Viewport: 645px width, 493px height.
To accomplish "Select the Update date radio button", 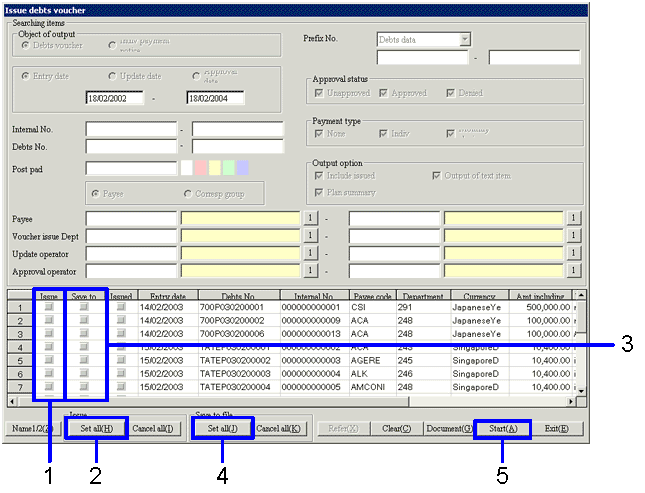I will (x=112, y=77).
